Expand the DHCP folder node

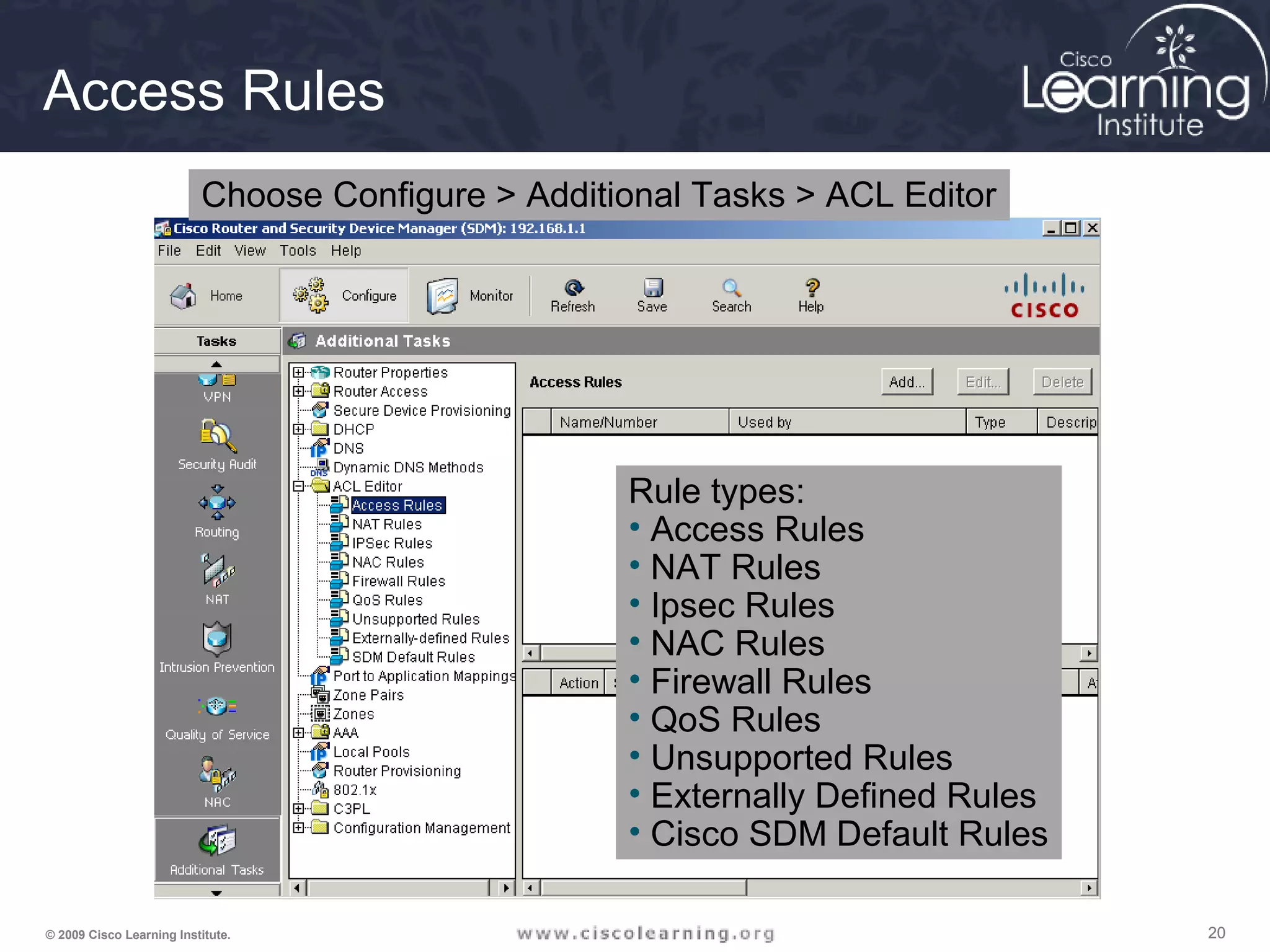[x=298, y=429]
